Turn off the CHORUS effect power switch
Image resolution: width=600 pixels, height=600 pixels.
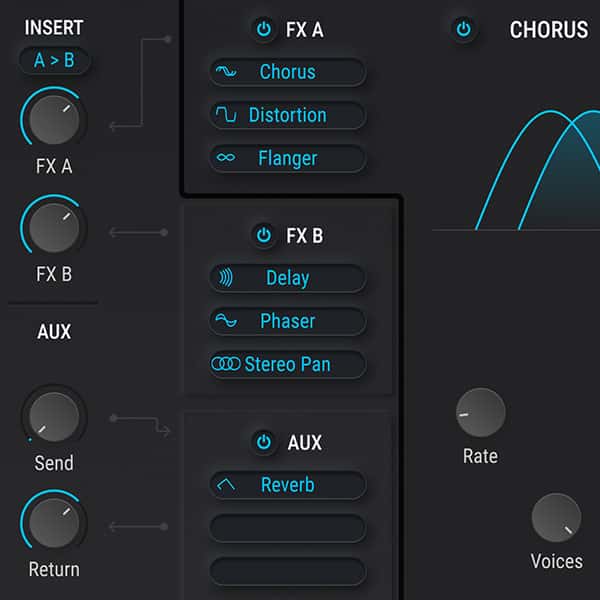[x=464, y=29]
